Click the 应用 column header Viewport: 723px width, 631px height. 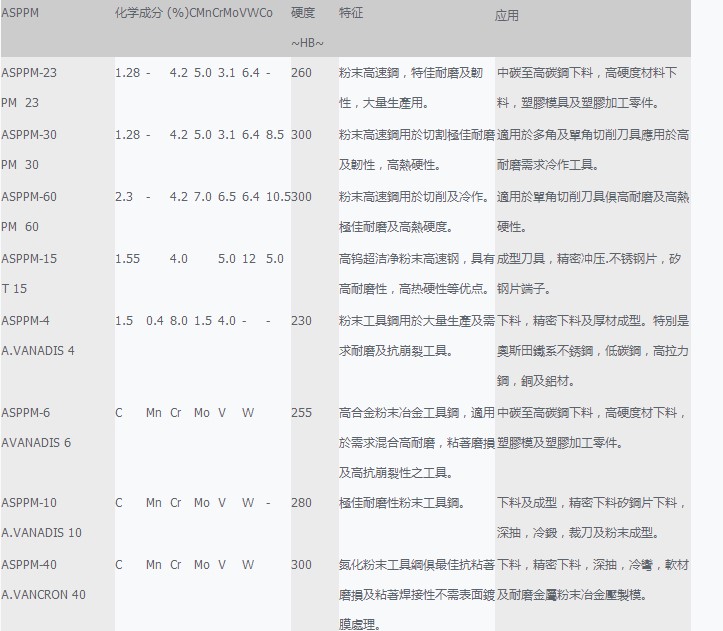click(x=507, y=16)
